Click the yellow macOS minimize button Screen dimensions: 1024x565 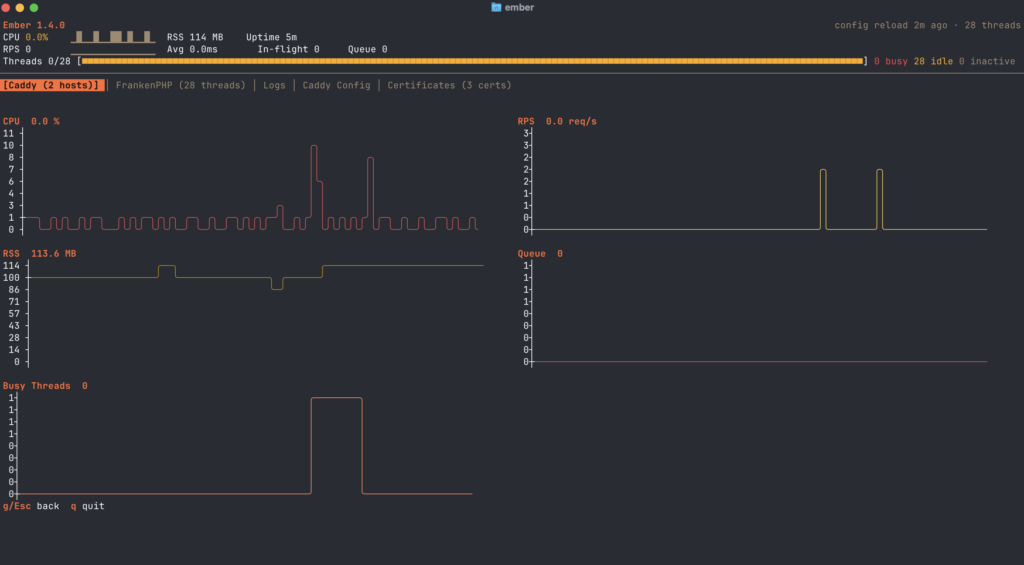(20, 8)
